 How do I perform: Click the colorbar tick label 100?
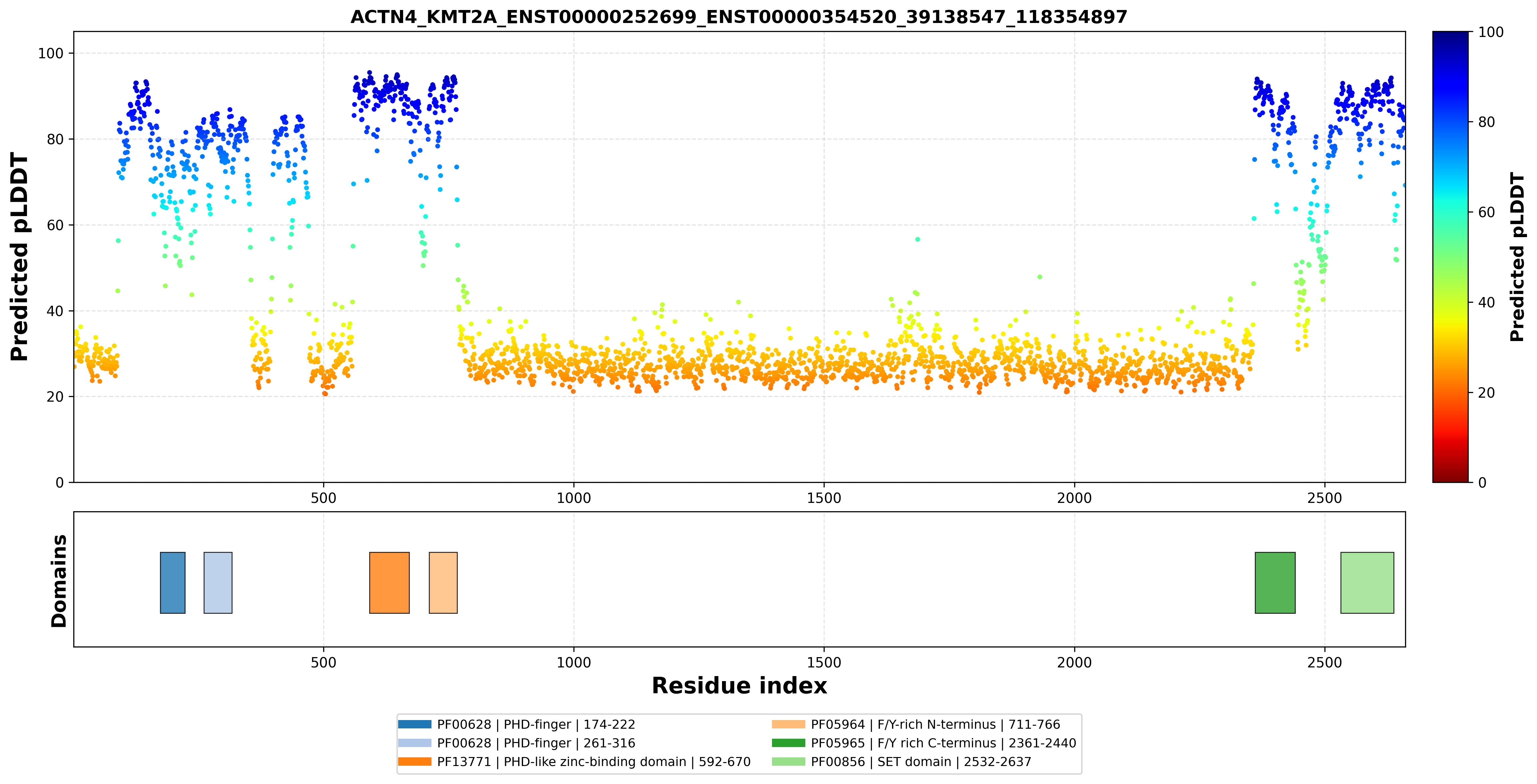click(x=1490, y=32)
